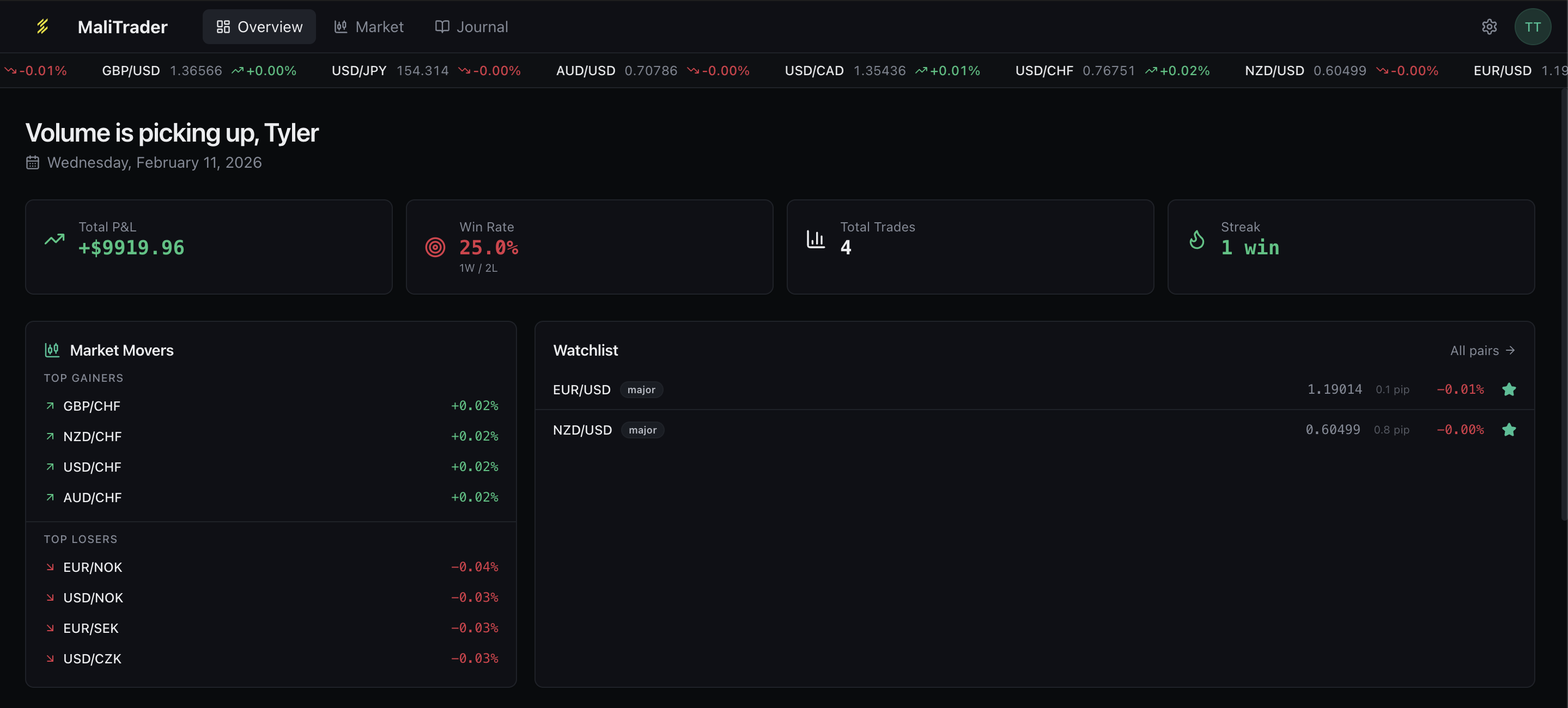Click the page's vertical scrollbar
Image resolution: width=1568 pixels, height=708 pixels.
click(x=1563, y=304)
